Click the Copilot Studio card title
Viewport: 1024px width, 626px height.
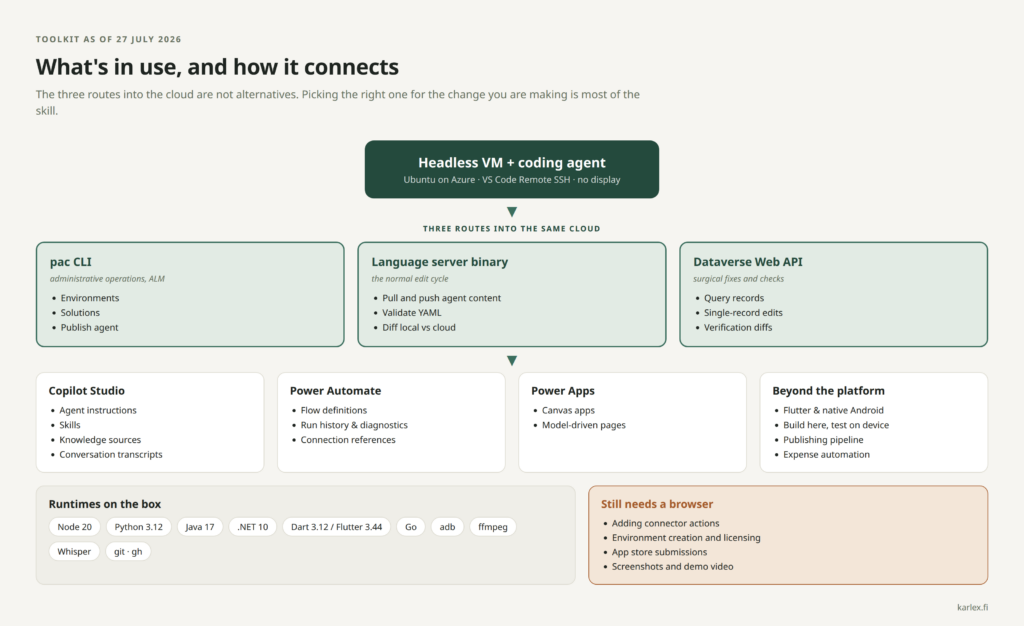tap(86, 390)
